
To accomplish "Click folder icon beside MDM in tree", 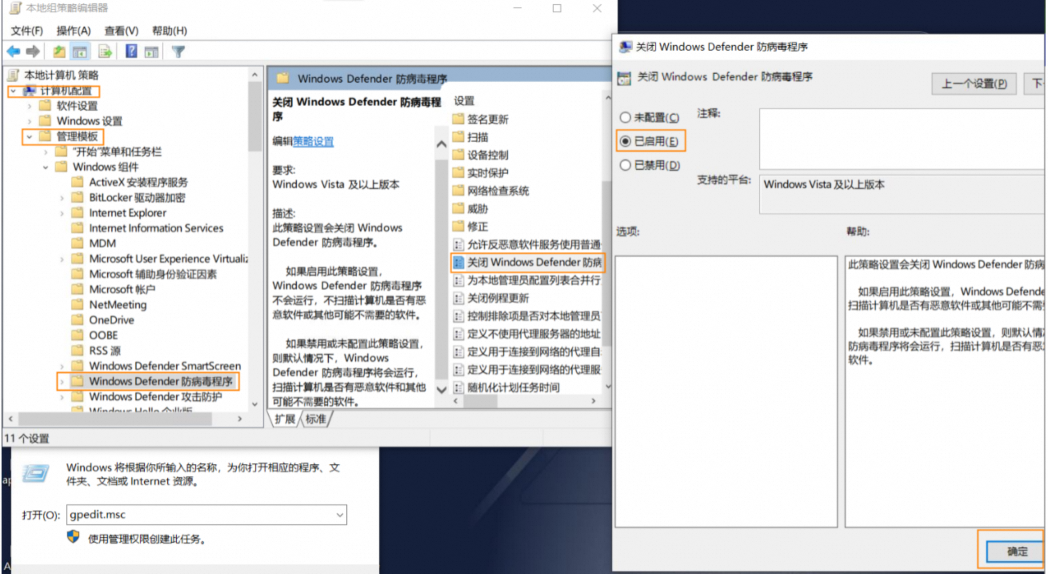I will 78,243.
